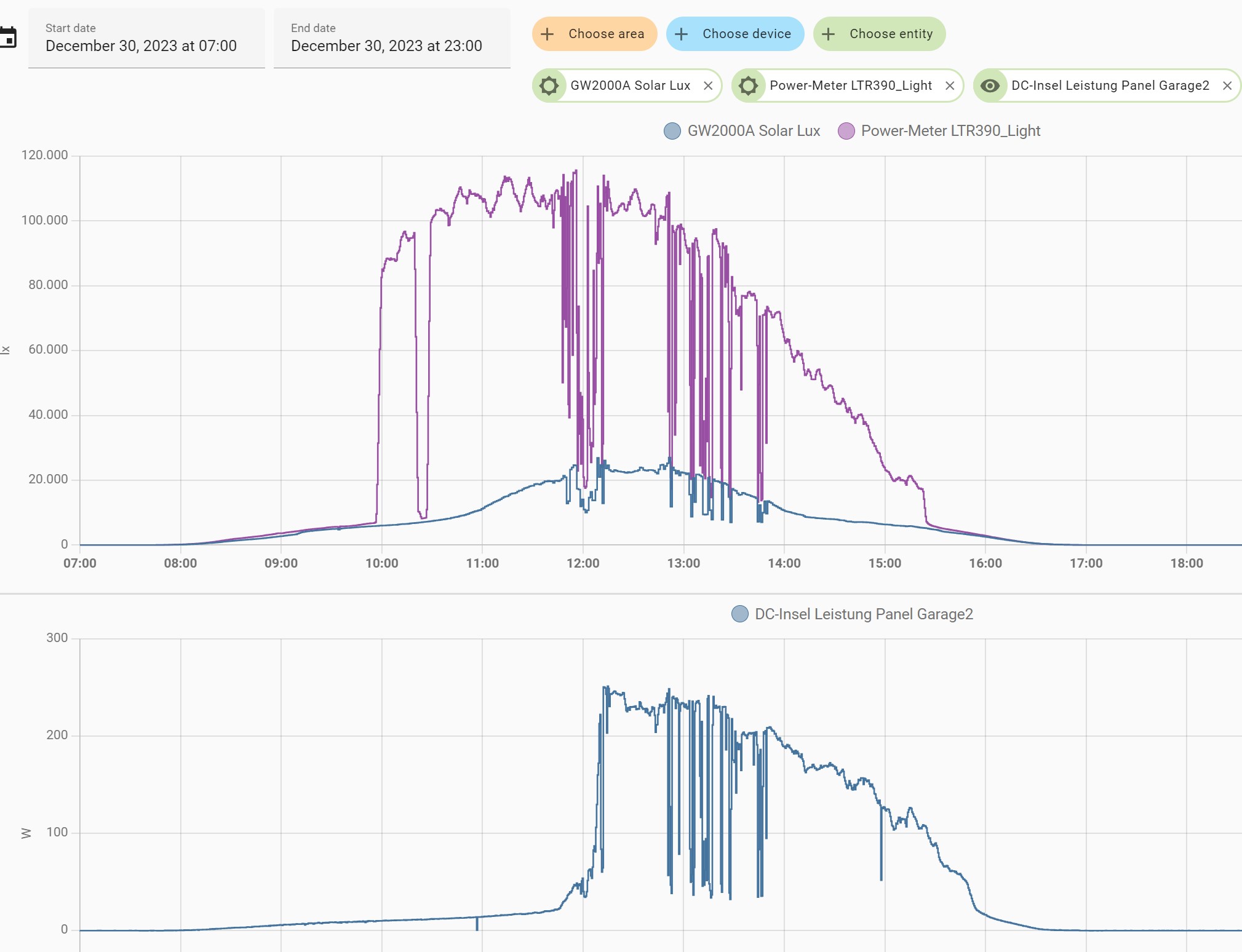Click the plus icon on Choose area
The width and height of the screenshot is (1242, 952).
(547, 34)
